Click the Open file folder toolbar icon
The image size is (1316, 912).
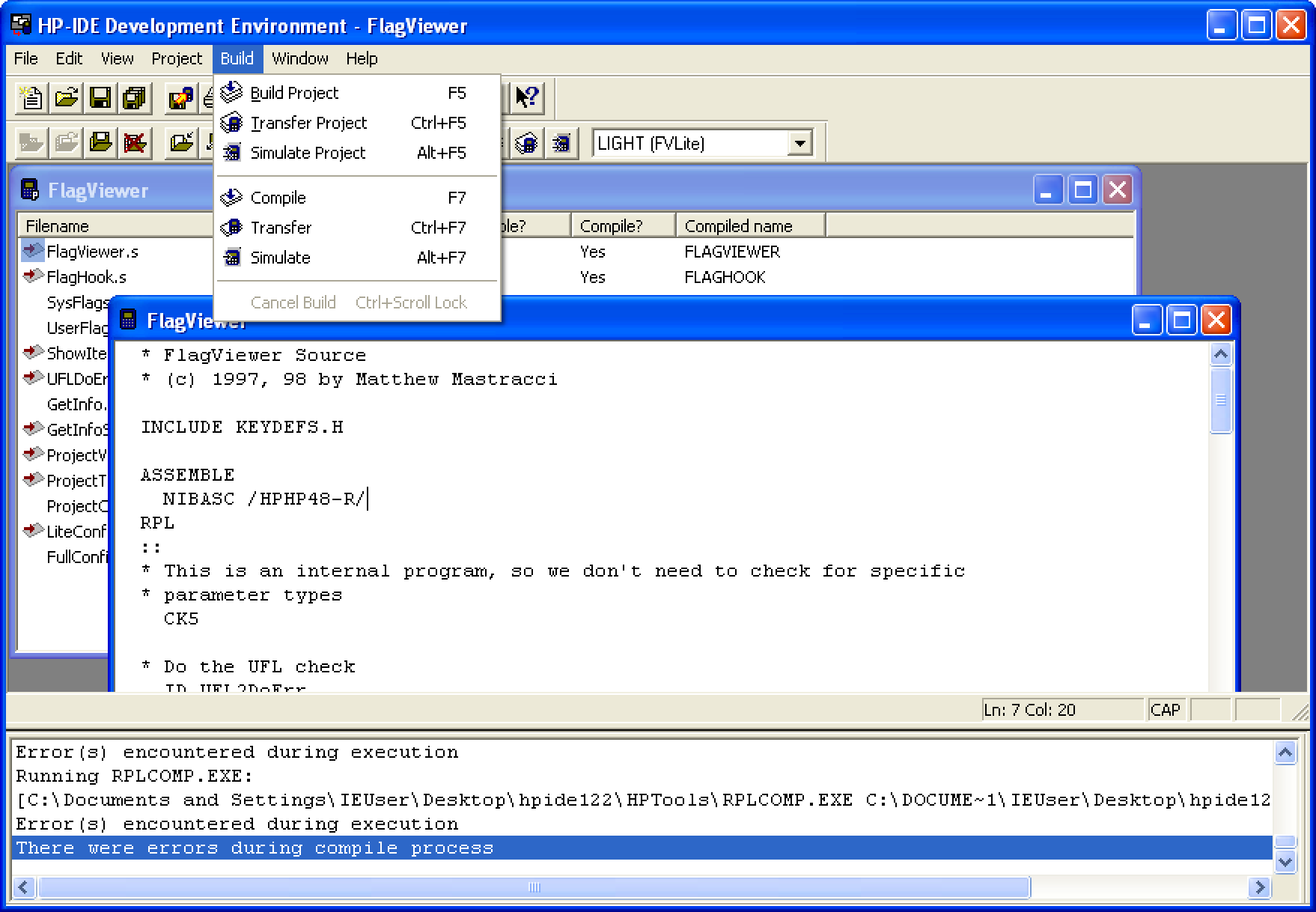[66, 98]
